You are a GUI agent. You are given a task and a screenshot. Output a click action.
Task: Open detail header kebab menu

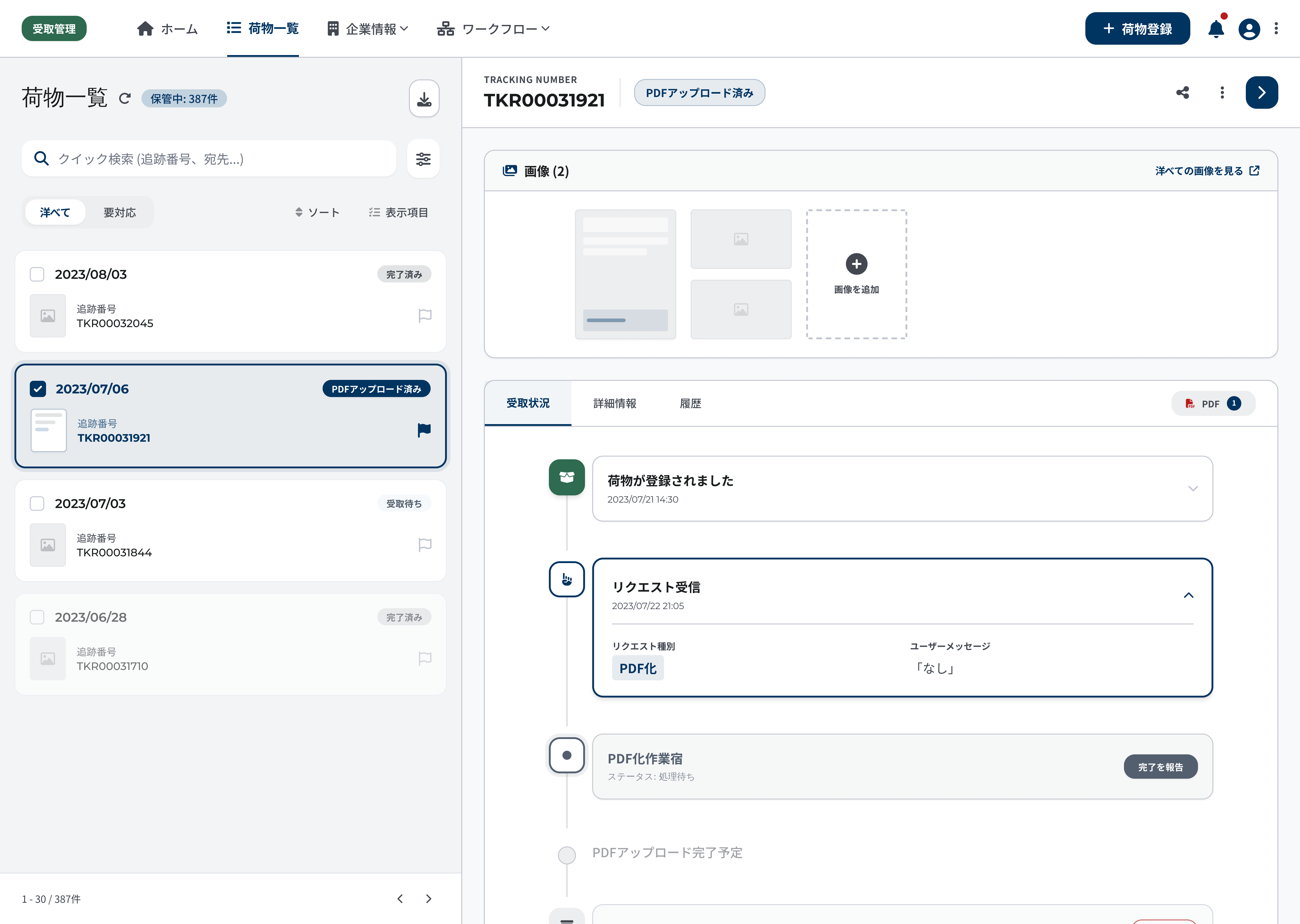pos(1222,93)
